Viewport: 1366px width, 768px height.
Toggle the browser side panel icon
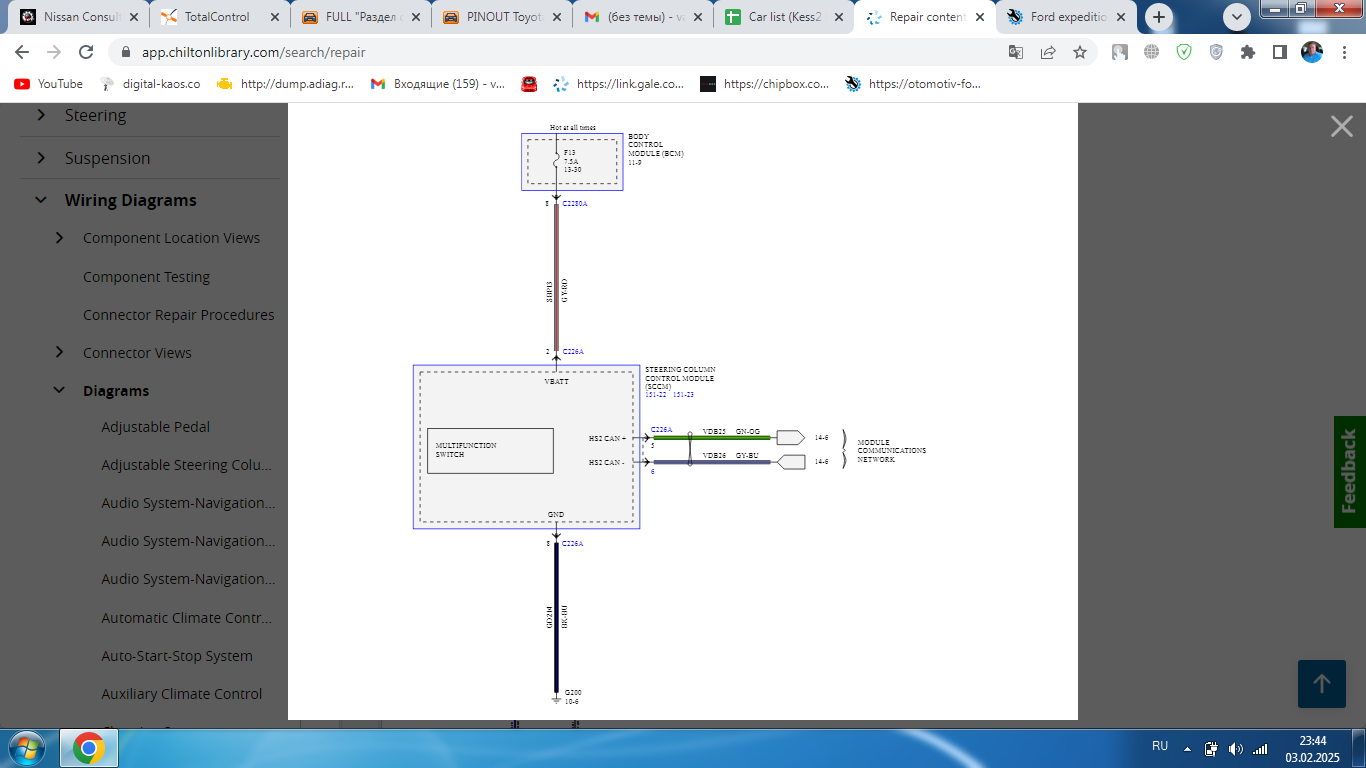pos(1279,52)
